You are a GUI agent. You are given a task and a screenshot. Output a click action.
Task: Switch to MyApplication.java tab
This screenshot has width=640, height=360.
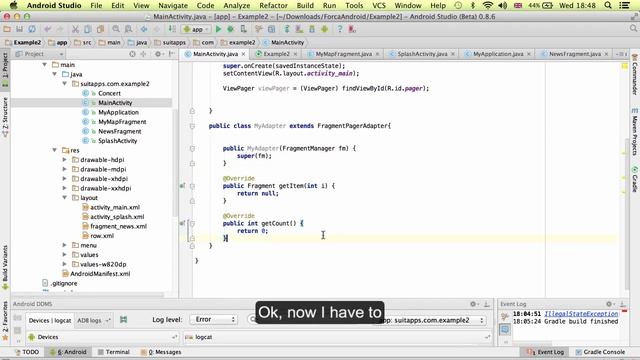498,54
